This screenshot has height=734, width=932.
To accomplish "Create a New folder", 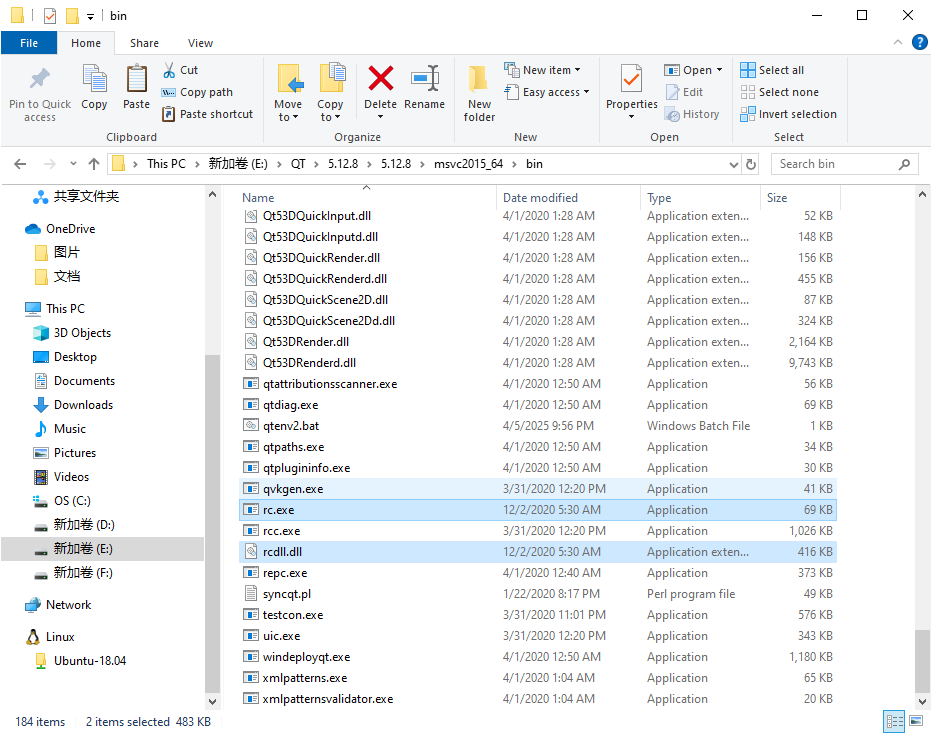I will (x=479, y=92).
